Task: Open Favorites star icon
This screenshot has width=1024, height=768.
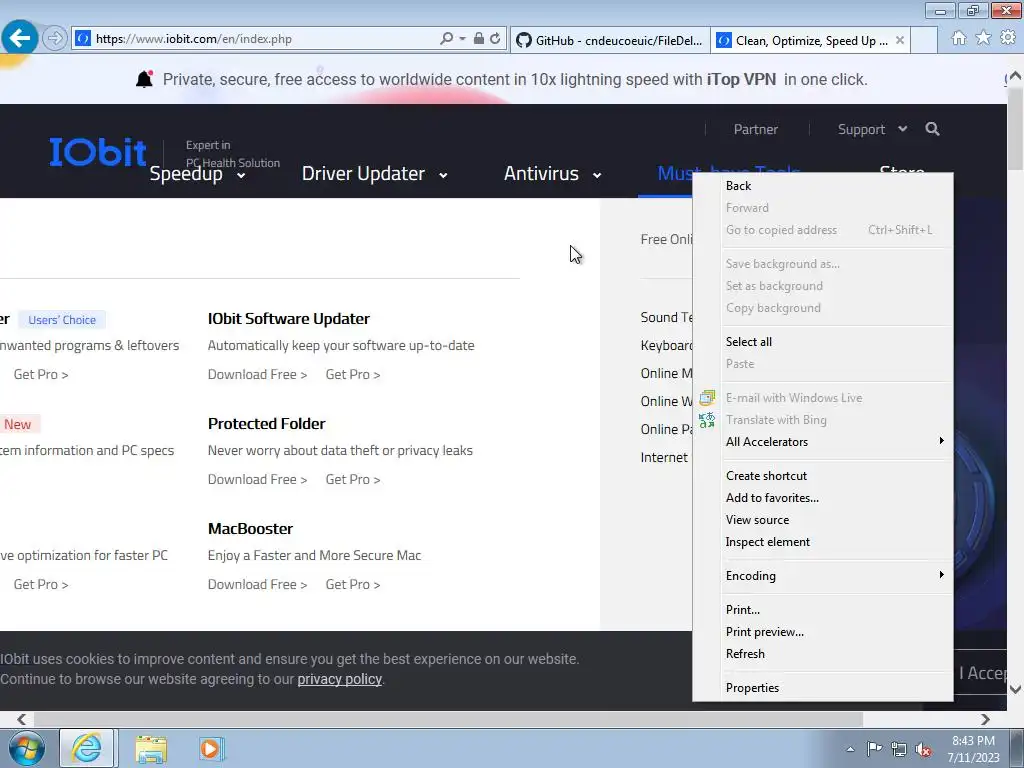Action: pos(984,38)
